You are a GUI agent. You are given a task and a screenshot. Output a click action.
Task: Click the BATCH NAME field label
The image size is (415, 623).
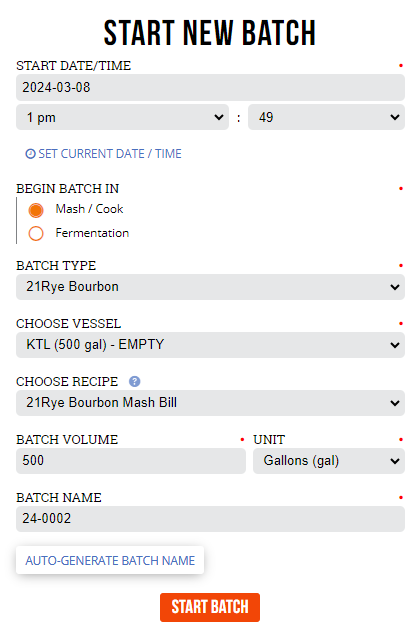(59, 497)
